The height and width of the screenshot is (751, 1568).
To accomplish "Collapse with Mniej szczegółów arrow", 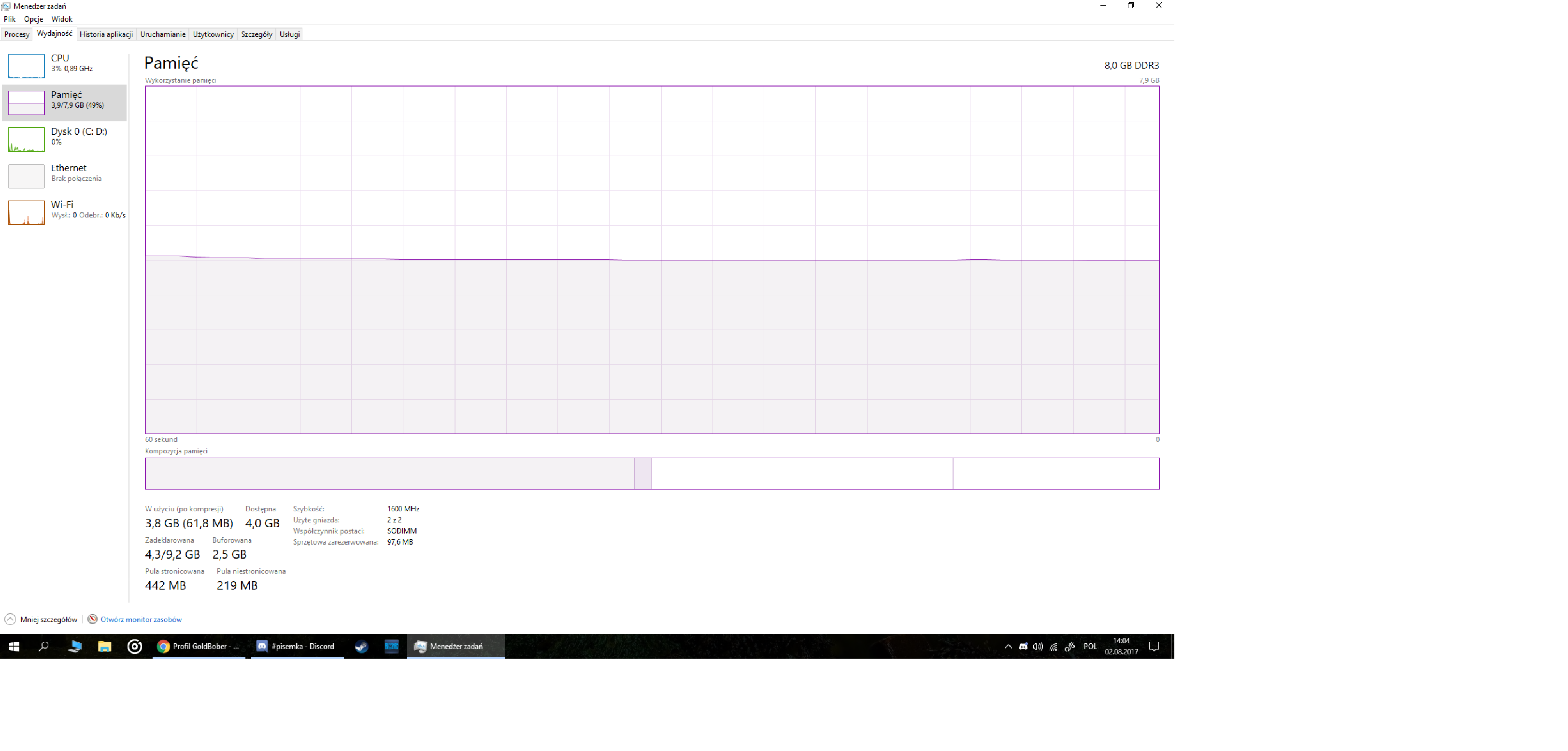I will click(10, 620).
